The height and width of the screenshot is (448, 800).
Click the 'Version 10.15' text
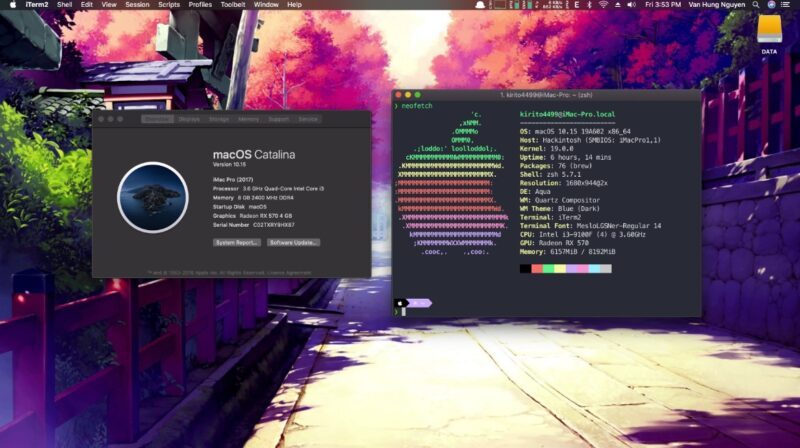point(229,165)
